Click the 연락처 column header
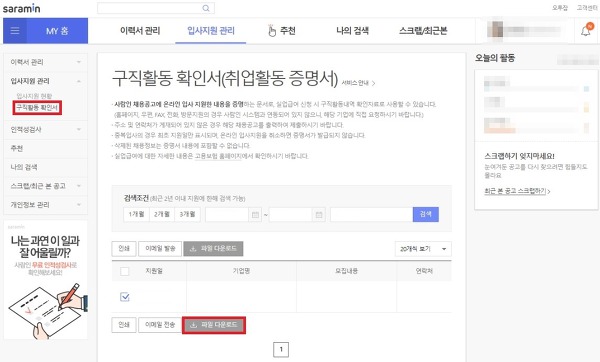600x362 pixels. click(x=424, y=271)
